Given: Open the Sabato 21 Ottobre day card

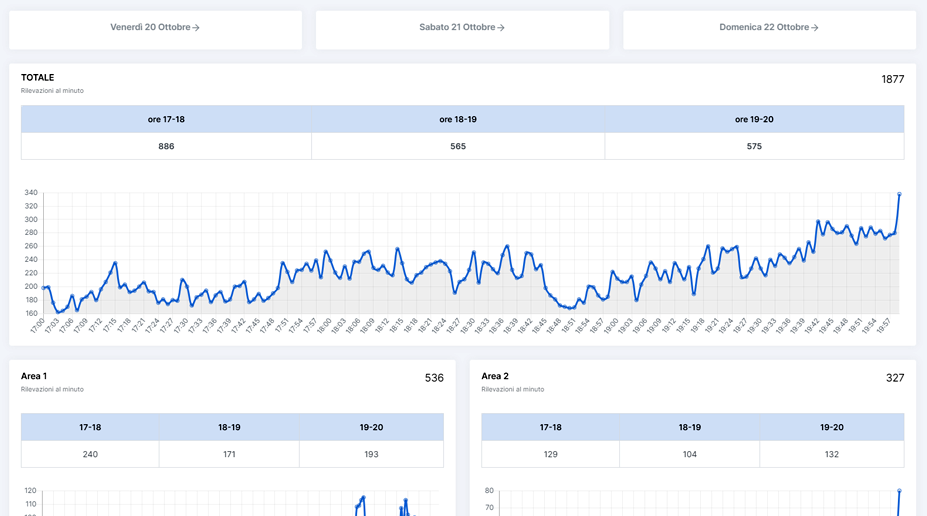Looking at the screenshot, I should click(462, 30).
